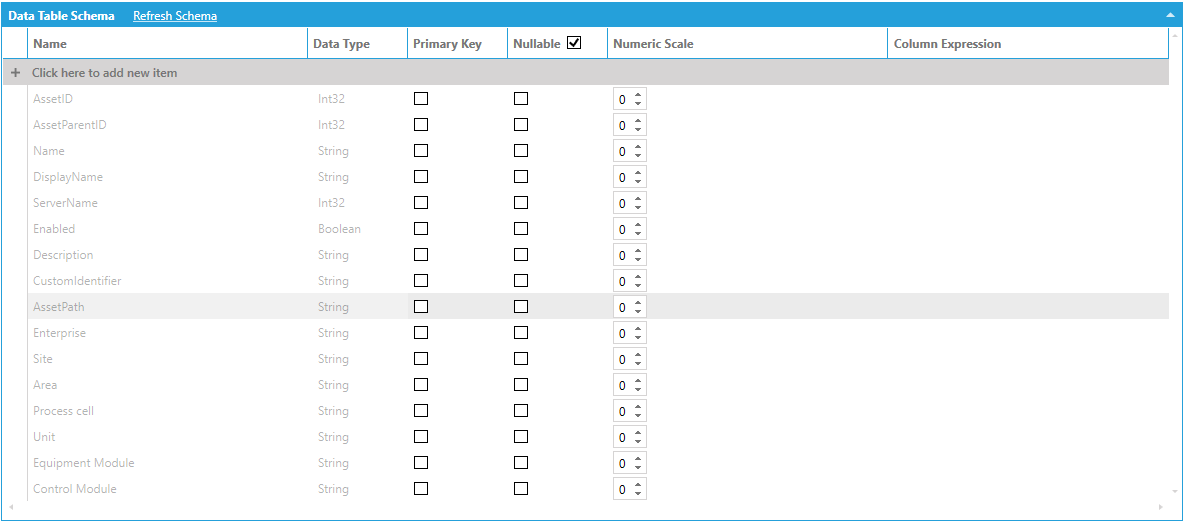This screenshot has width=1183, height=522.
Task: Check Primary Key for the Enabled row
Action: point(421,229)
